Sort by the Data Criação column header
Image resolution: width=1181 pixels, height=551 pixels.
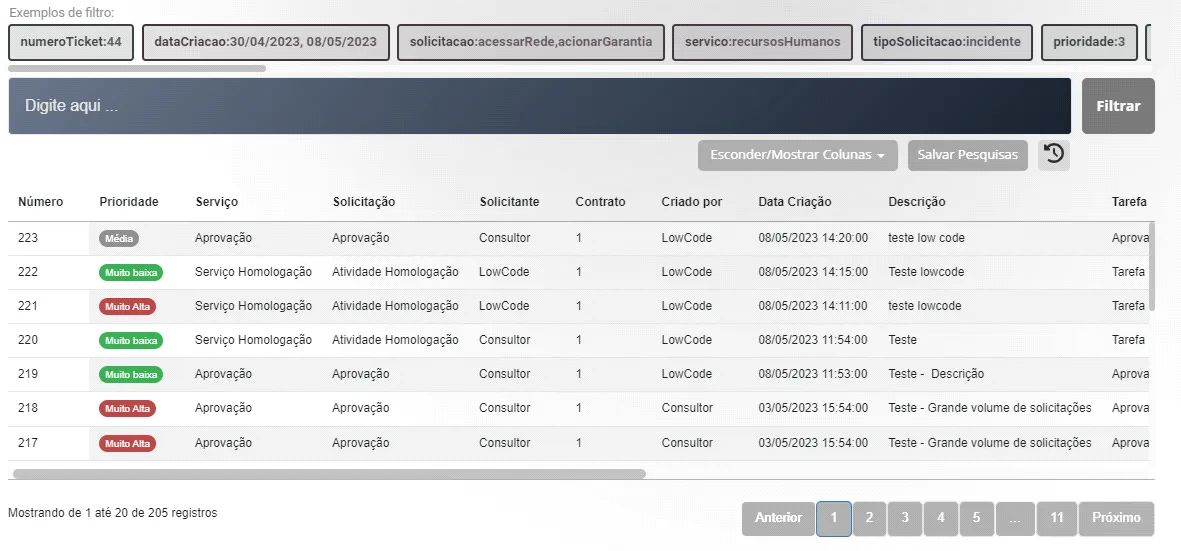[x=795, y=202]
